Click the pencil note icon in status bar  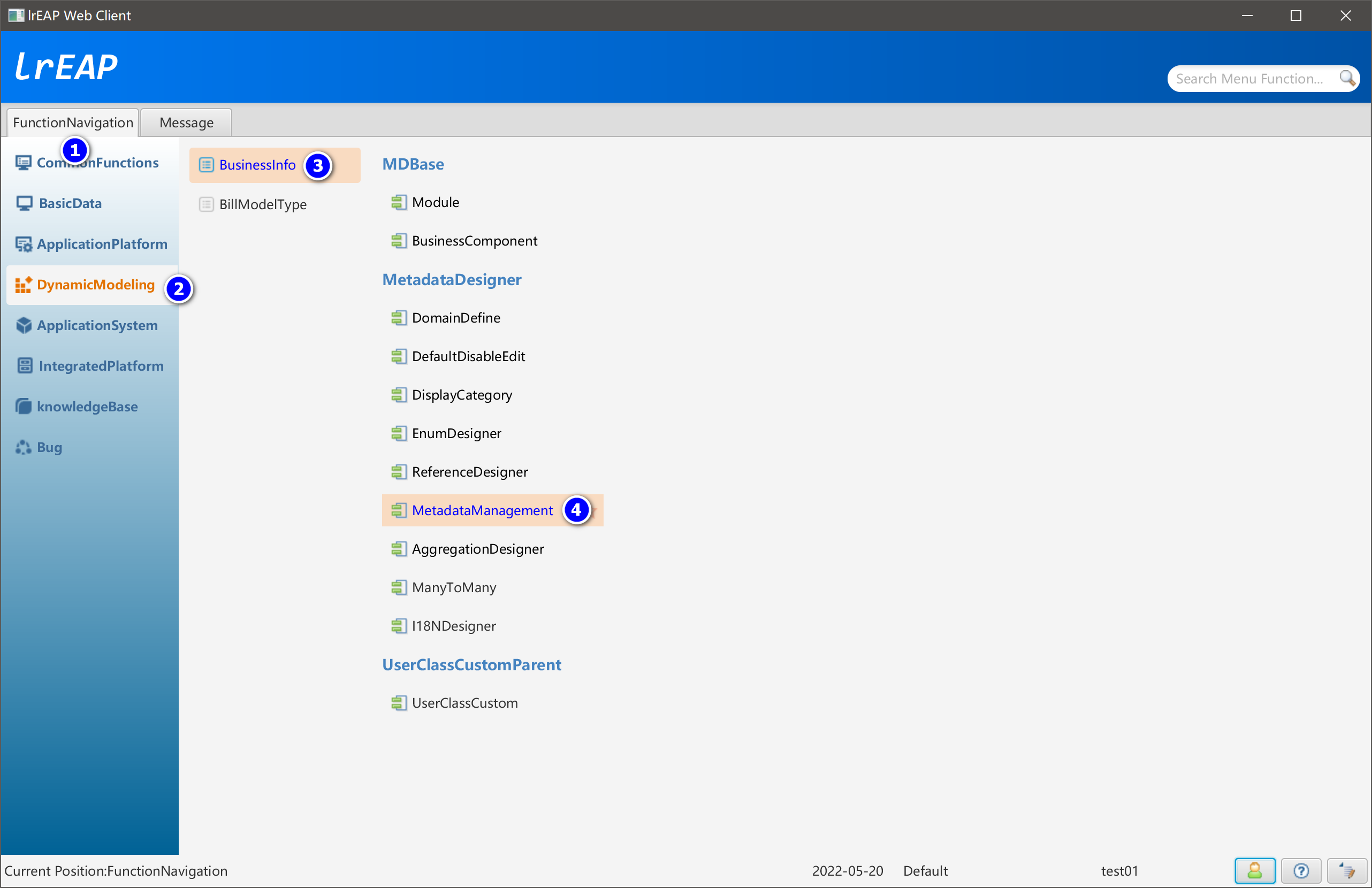pos(1347,871)
